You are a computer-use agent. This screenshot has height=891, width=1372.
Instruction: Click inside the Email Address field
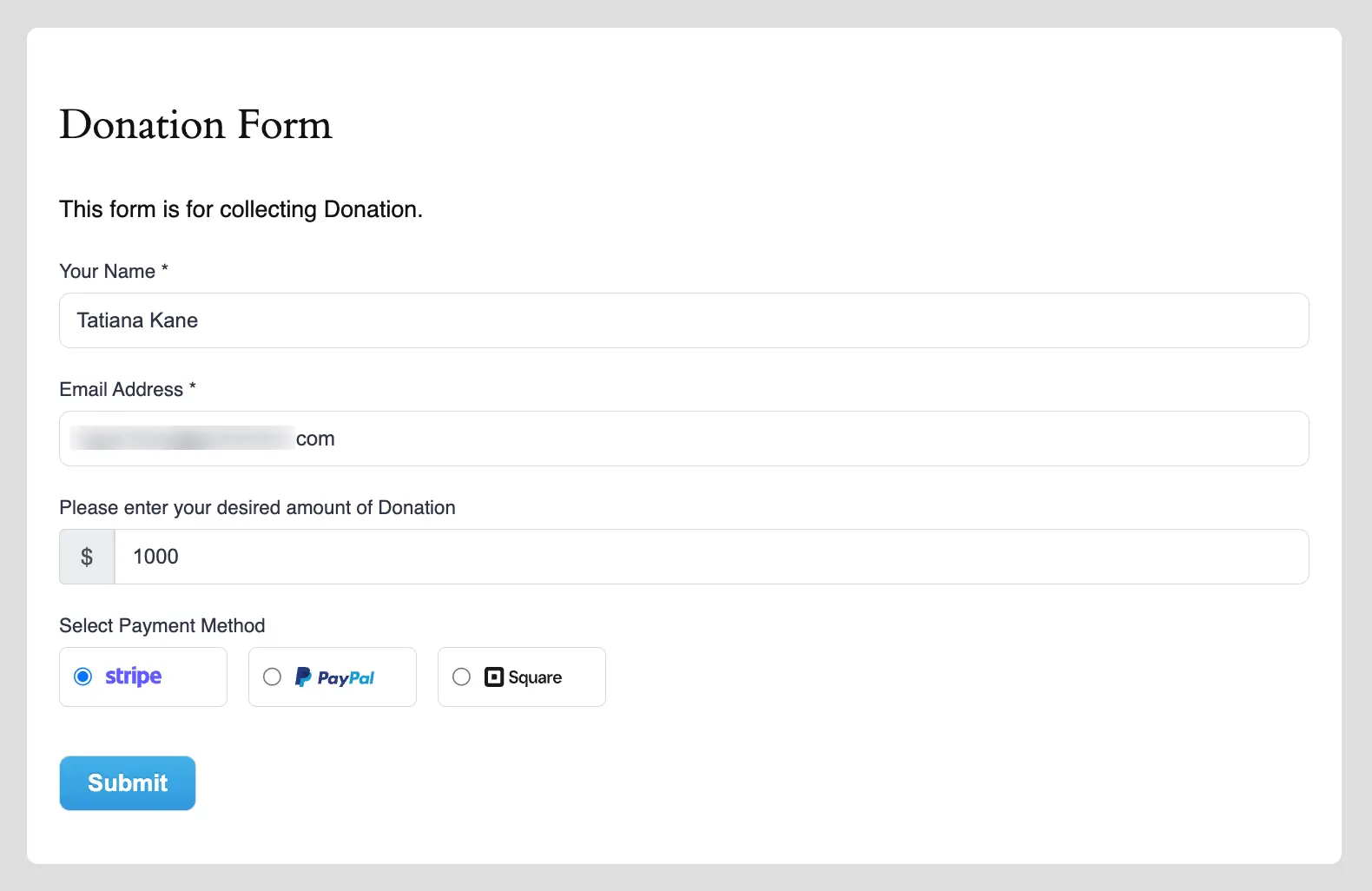pyautogui.click(x=608, y=439)
